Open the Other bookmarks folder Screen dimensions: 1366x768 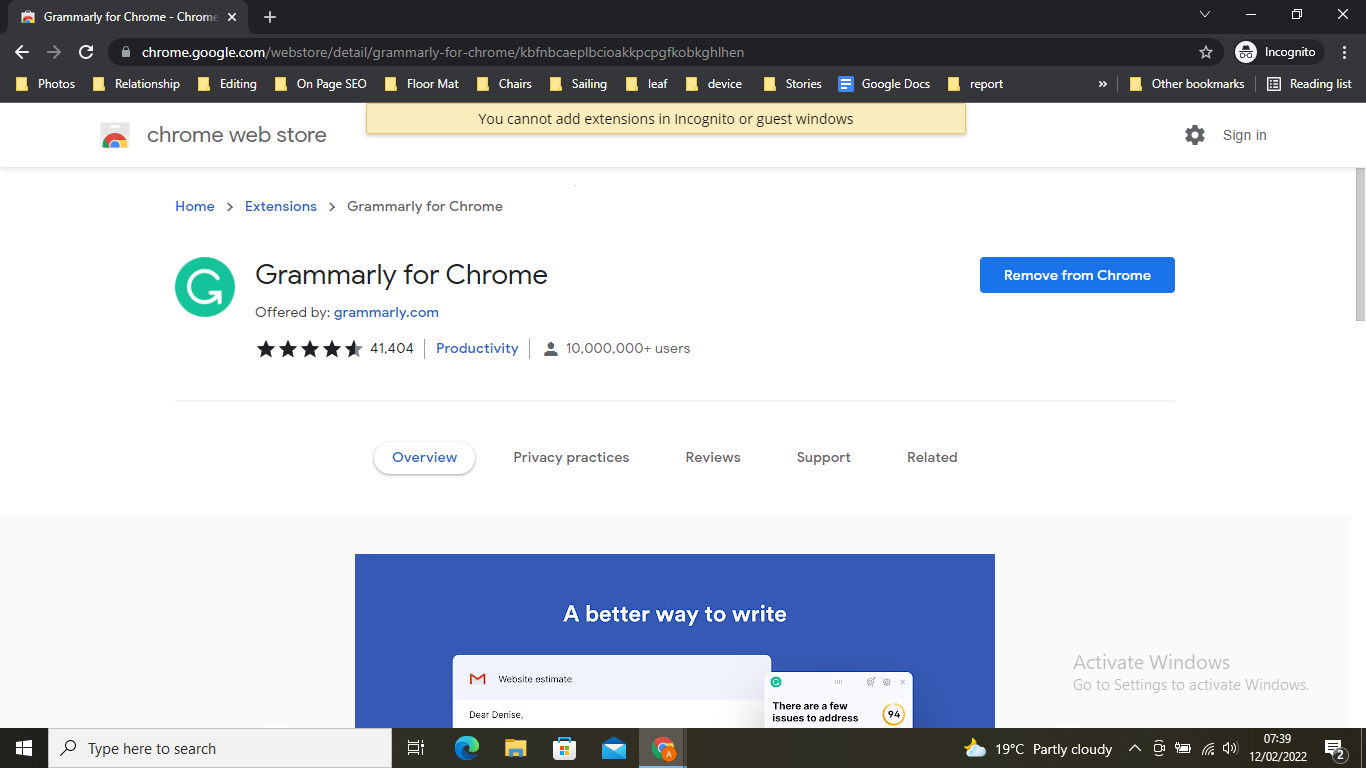1187,84
